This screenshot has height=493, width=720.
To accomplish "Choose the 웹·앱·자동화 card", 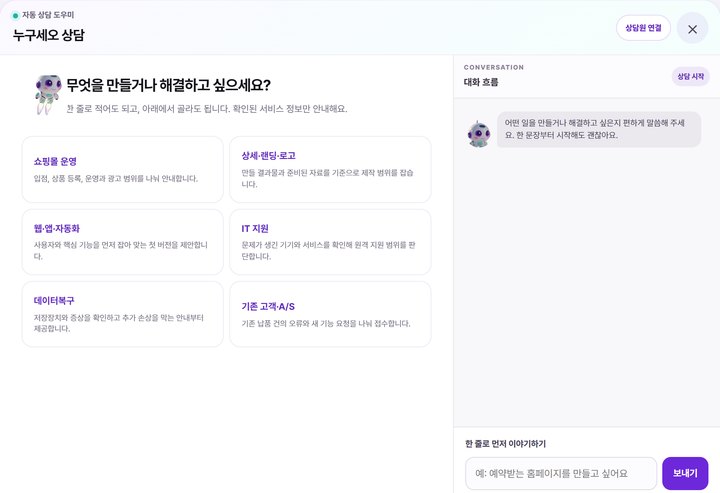I will click(123, 242).
